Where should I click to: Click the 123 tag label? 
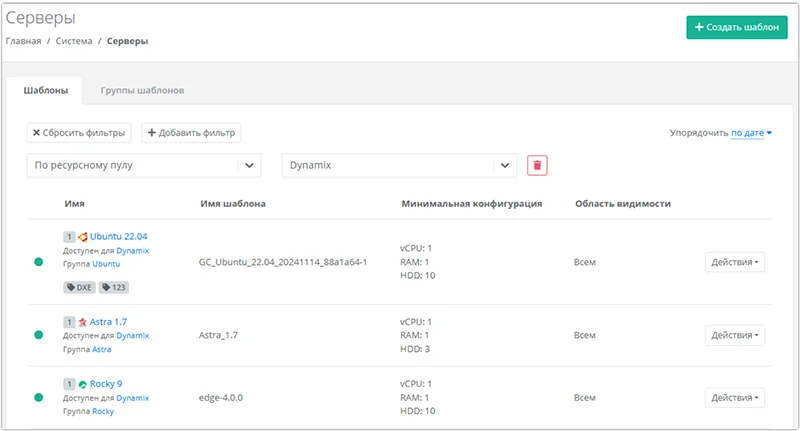tap(113, 287)
